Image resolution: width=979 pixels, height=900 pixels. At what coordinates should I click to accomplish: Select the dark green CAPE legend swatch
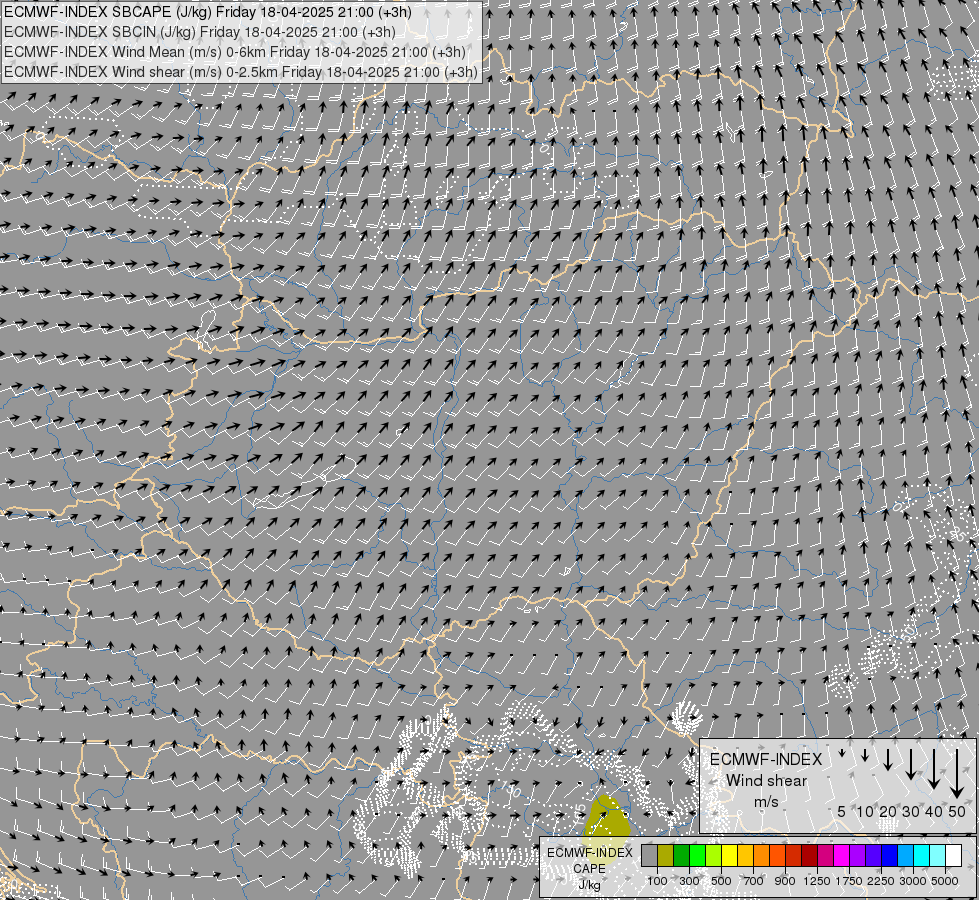tap(682, 856)
